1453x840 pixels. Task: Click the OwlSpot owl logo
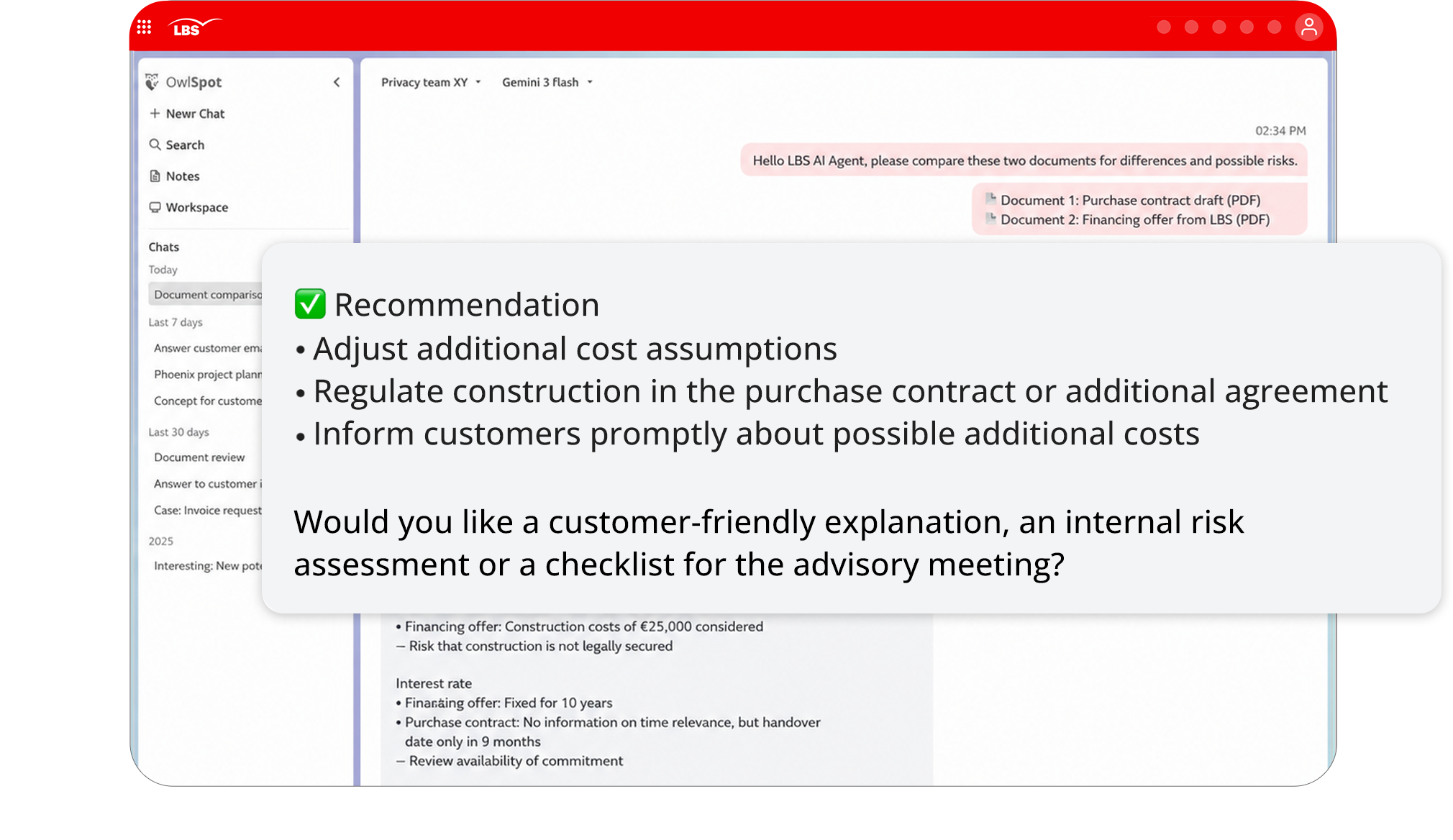[152, 82]
